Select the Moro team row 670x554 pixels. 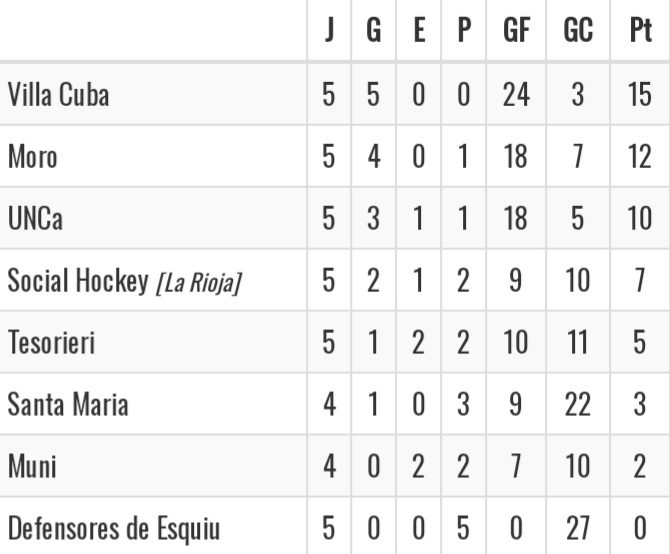pos(33,157)
